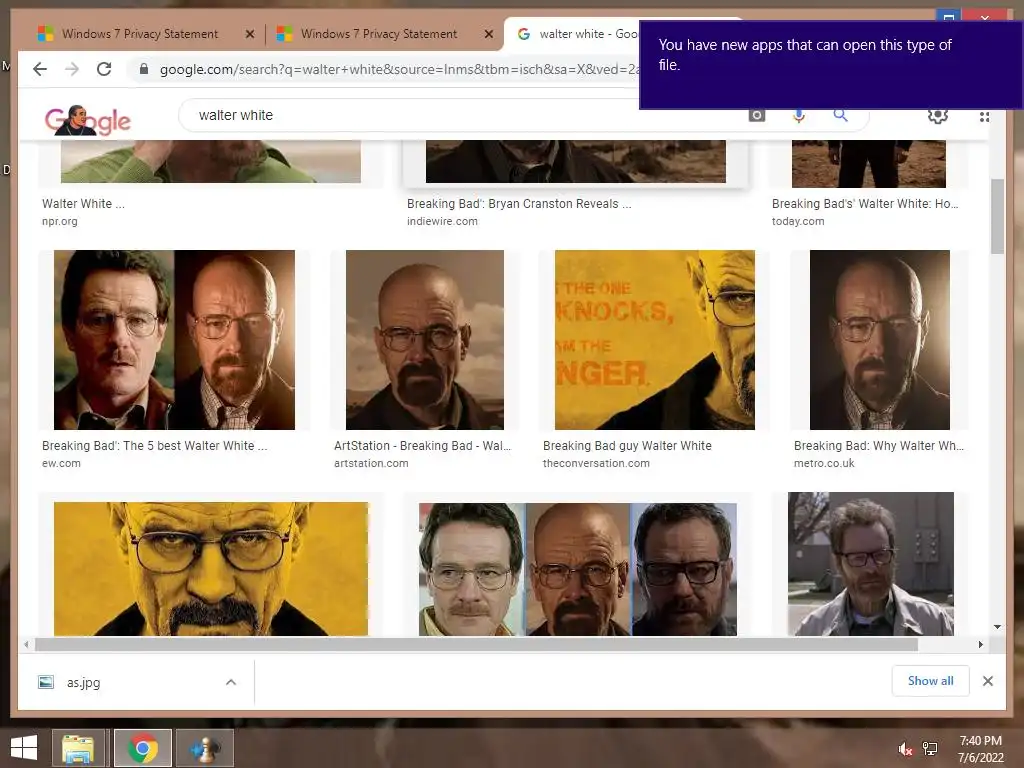
Task: Switch to second Windows 7 Privacy Statement tab
Action: coord(378,34)
